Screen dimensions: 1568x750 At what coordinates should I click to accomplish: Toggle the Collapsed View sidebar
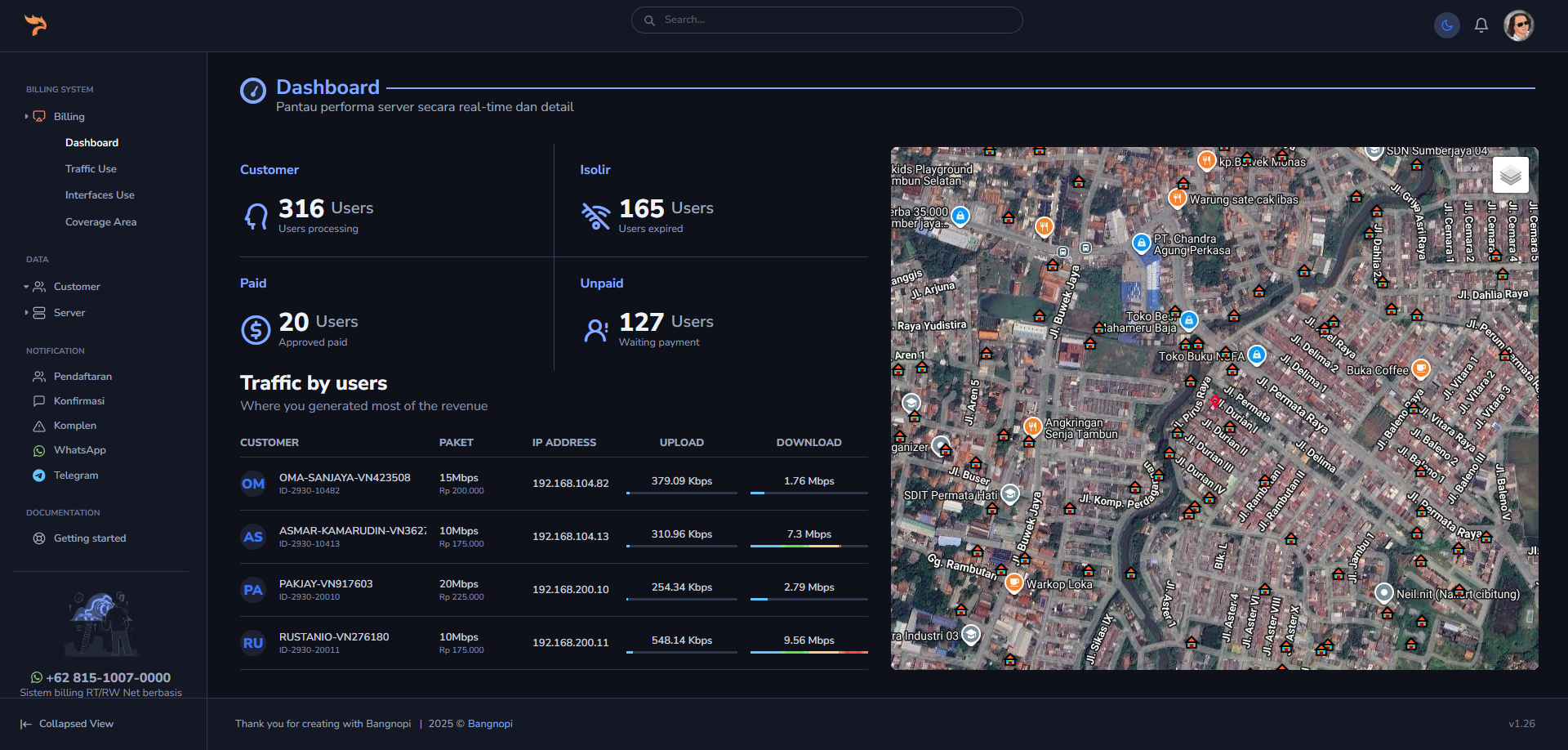pos(67,724)
